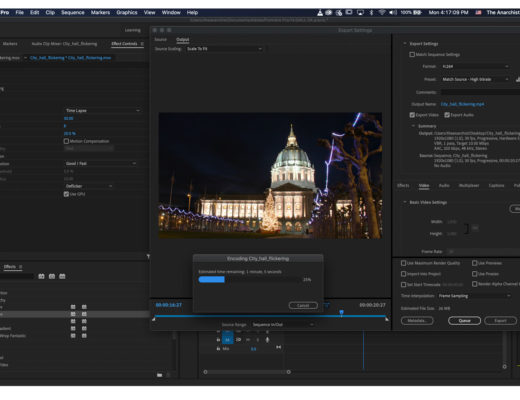Toggle the Accelerated Effects filter in Effects panel

(41, 276)
